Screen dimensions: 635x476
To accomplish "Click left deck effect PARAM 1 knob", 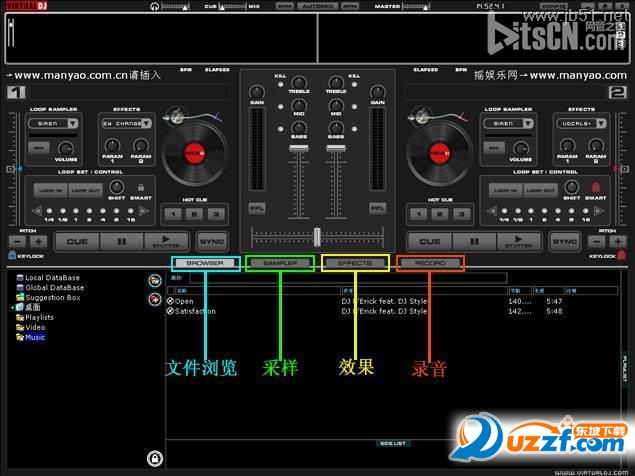I will click(x=112, y=145).
